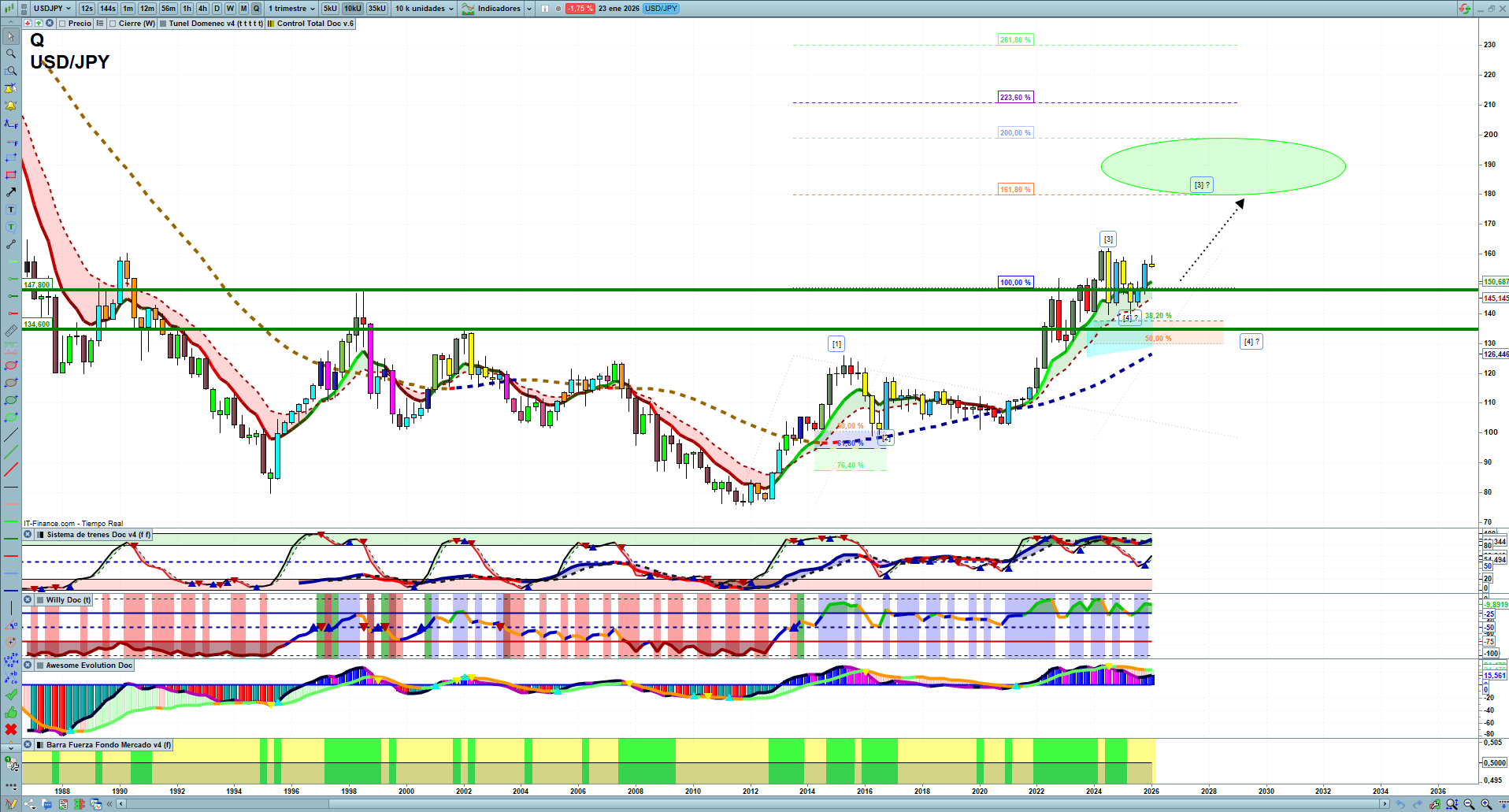This screenshot has width=1509, height=812.
Task: Choose the brown ellipse drawing tool
Action: click(11, 383)
